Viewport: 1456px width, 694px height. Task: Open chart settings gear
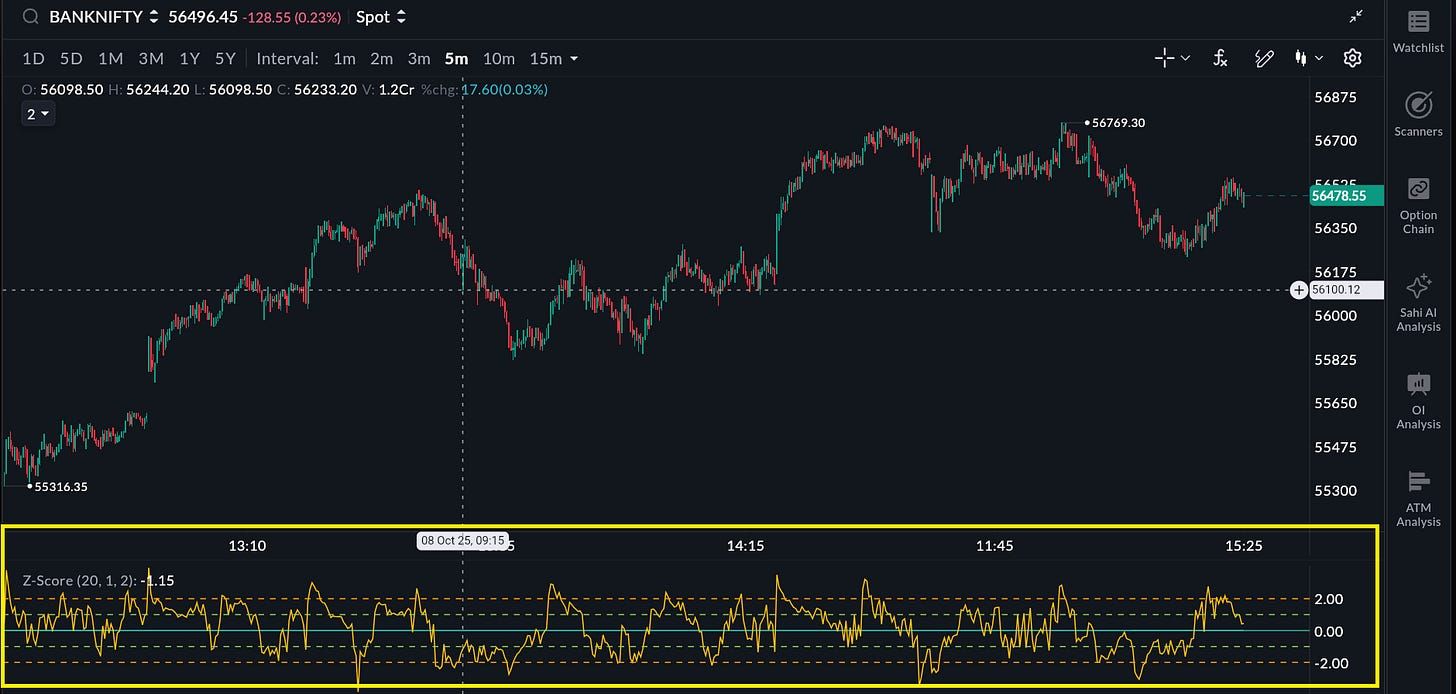(x=1352, y=58)
